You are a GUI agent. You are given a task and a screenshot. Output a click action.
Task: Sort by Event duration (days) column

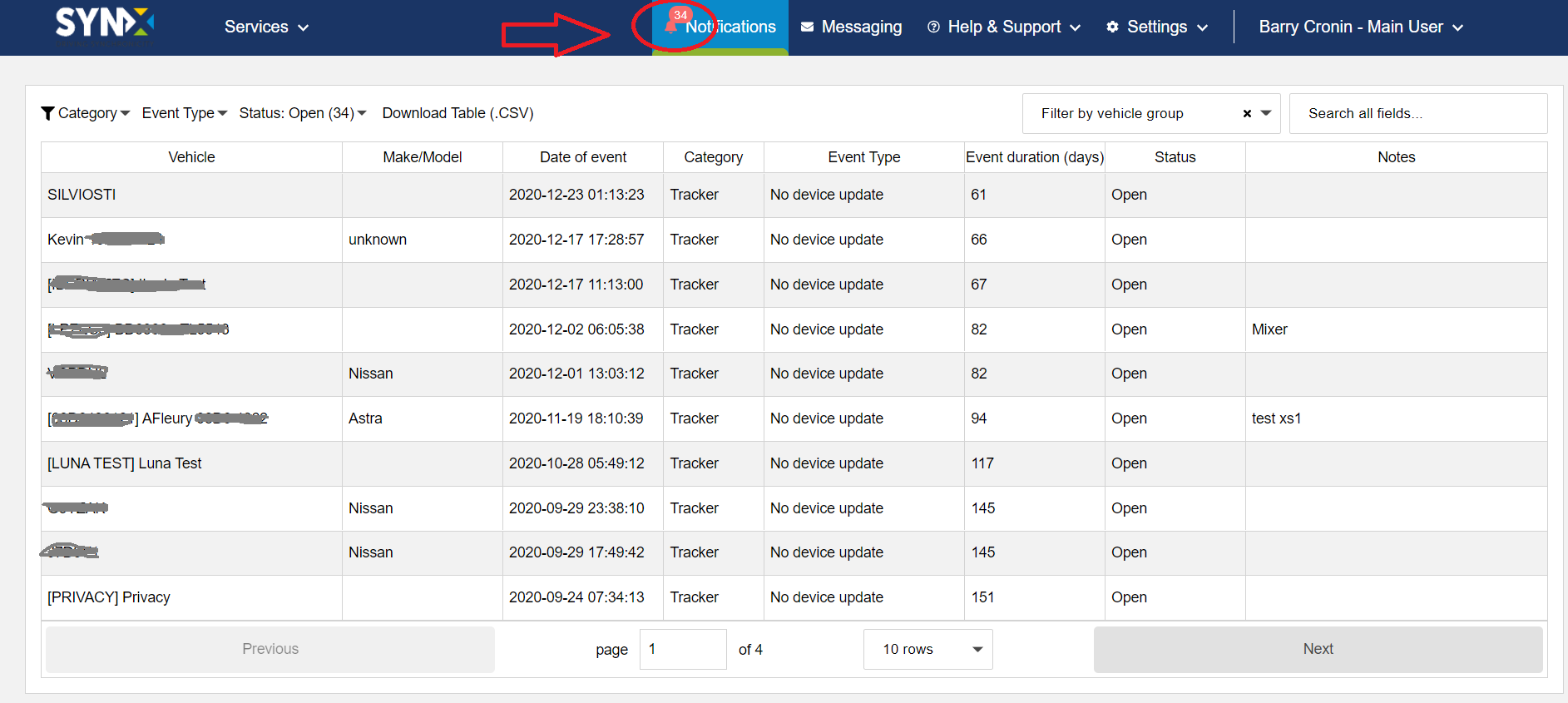point(1035,157)
